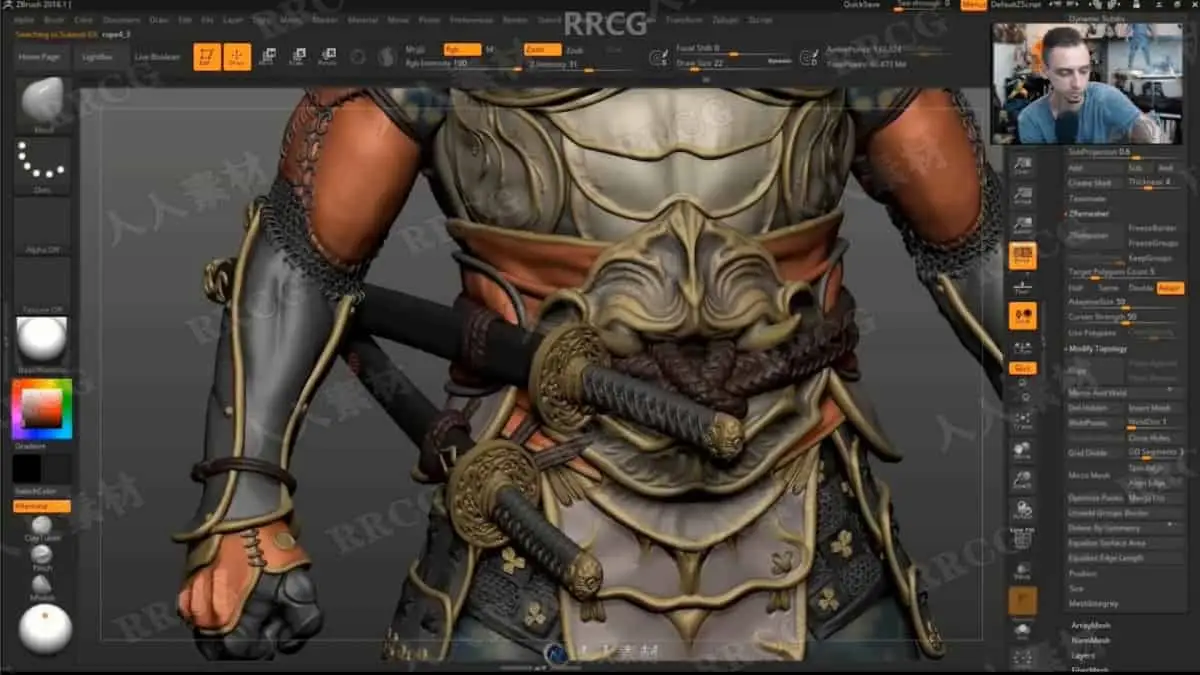Click the second zoom magnifier icon in right shelf
Viewport: 1200px width, 675px height.
[x=1022, y=196]
